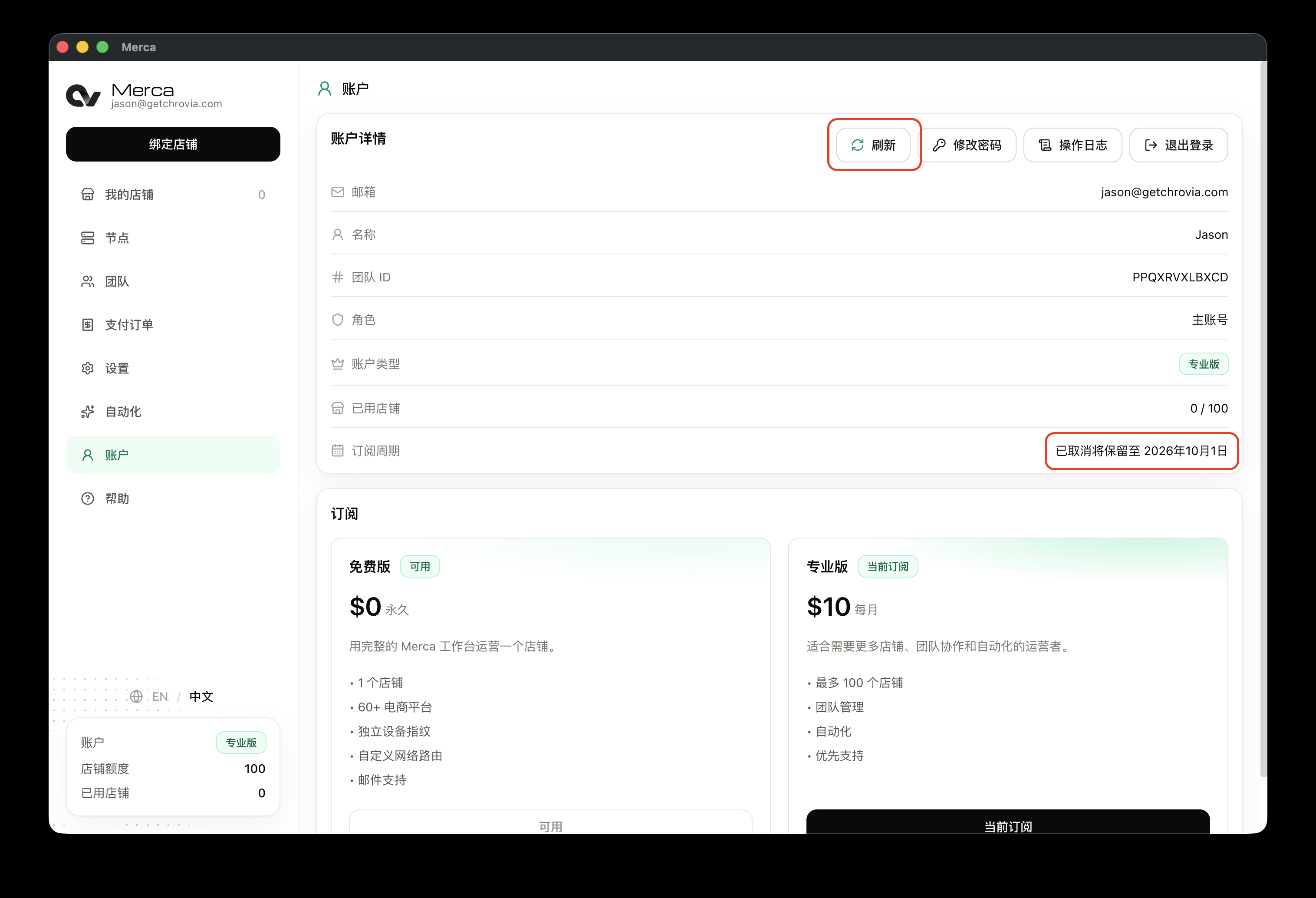Click the crown icon in the 账户类型 row

pyautogui.click(x=338, y=364)
